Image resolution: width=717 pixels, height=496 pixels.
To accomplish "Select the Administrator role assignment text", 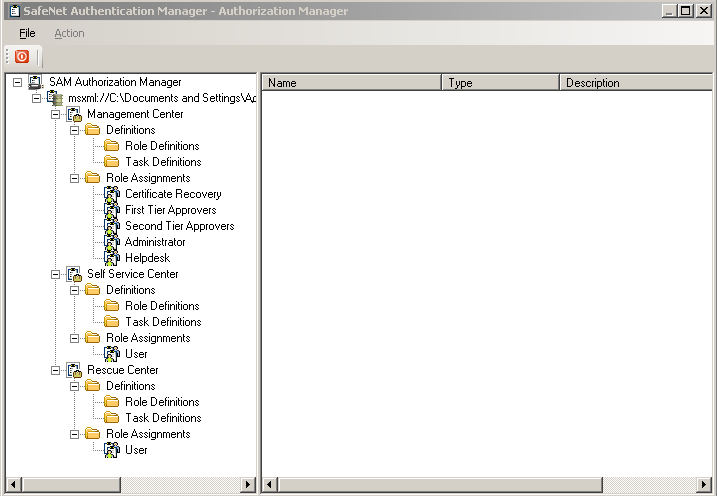I will tap(155, 242).
